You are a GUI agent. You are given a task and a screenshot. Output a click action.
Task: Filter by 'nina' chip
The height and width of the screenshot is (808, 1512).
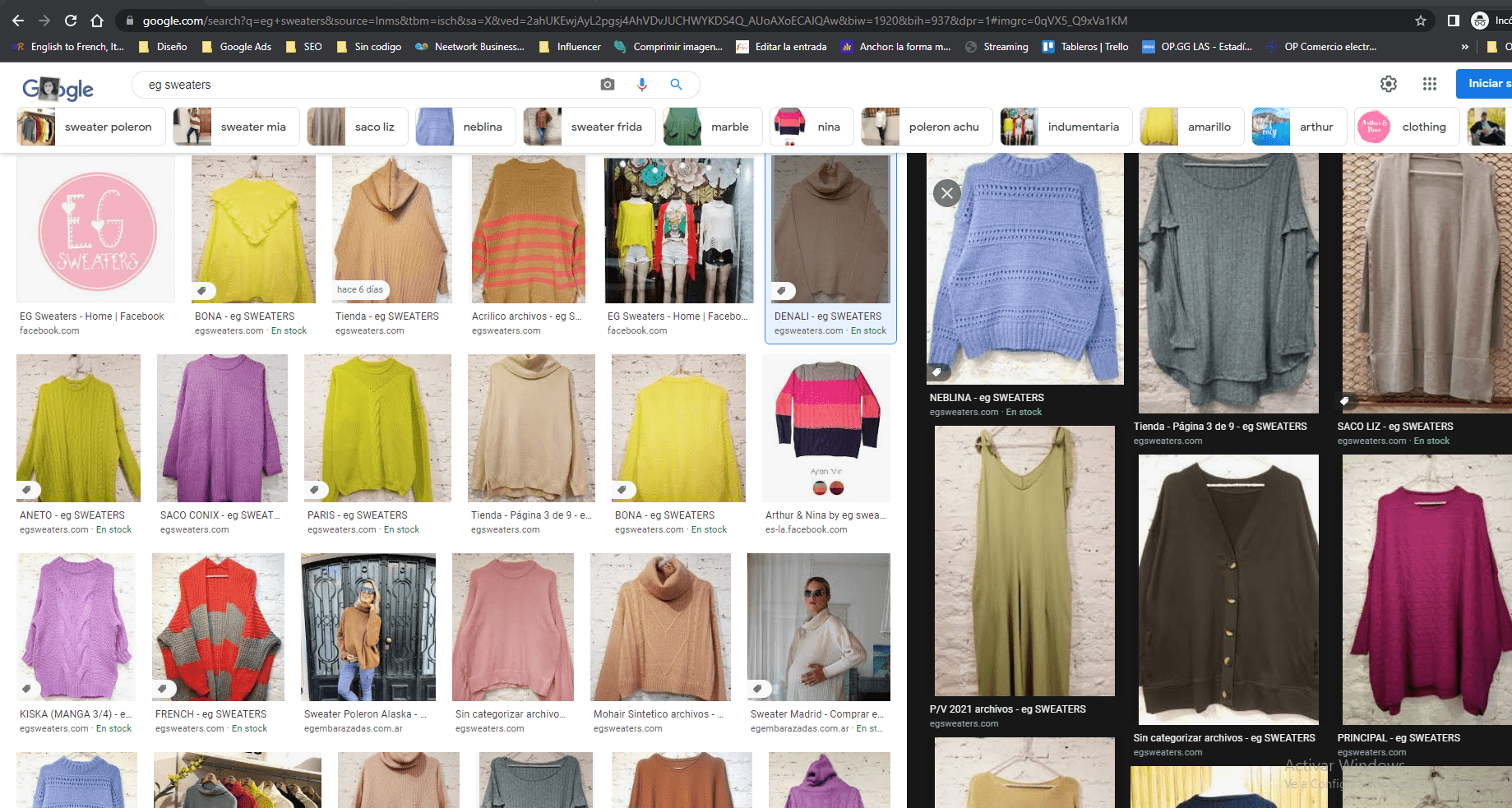811,127
